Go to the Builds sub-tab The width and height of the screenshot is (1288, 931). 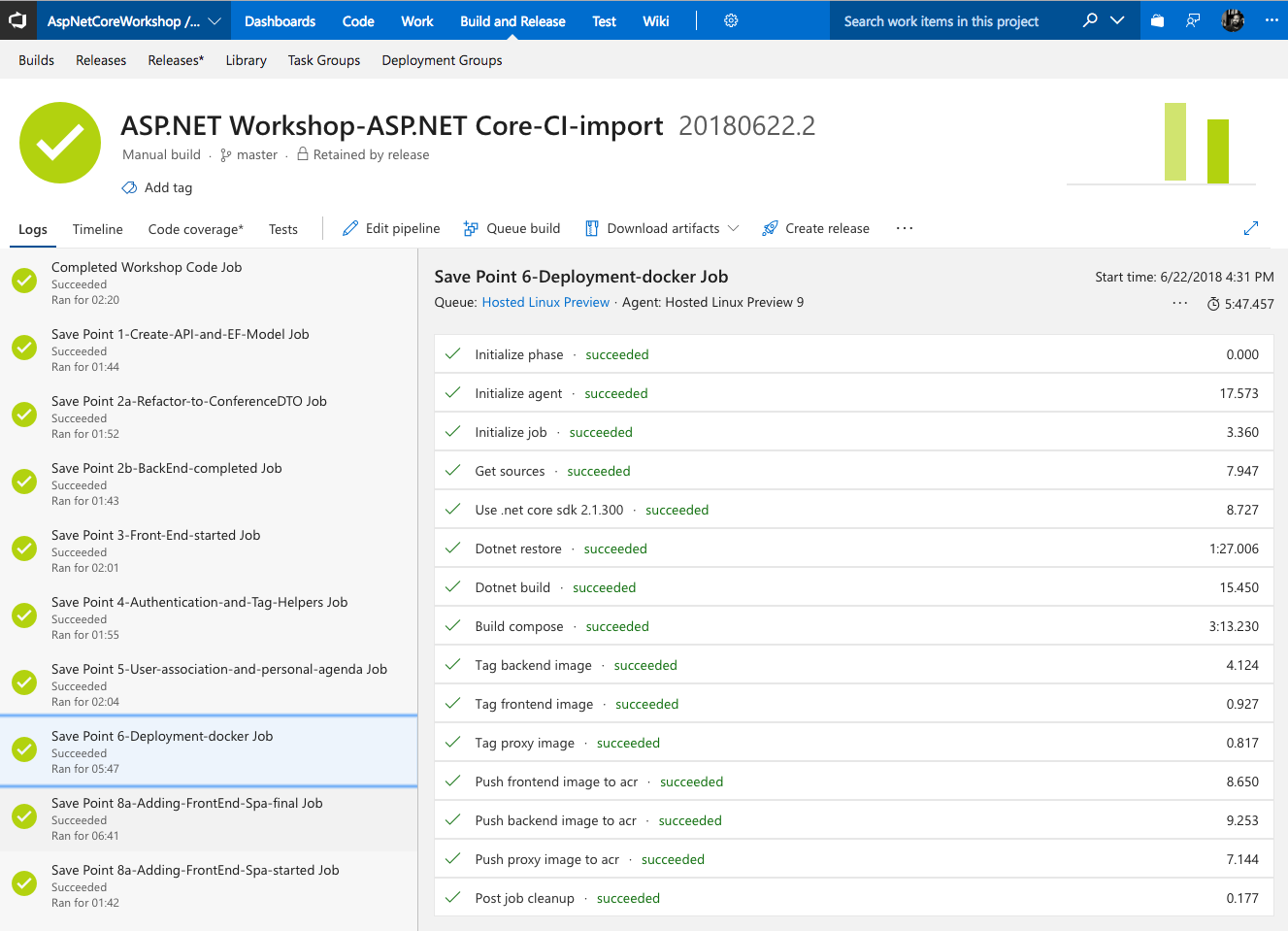(x=36, y=60)
